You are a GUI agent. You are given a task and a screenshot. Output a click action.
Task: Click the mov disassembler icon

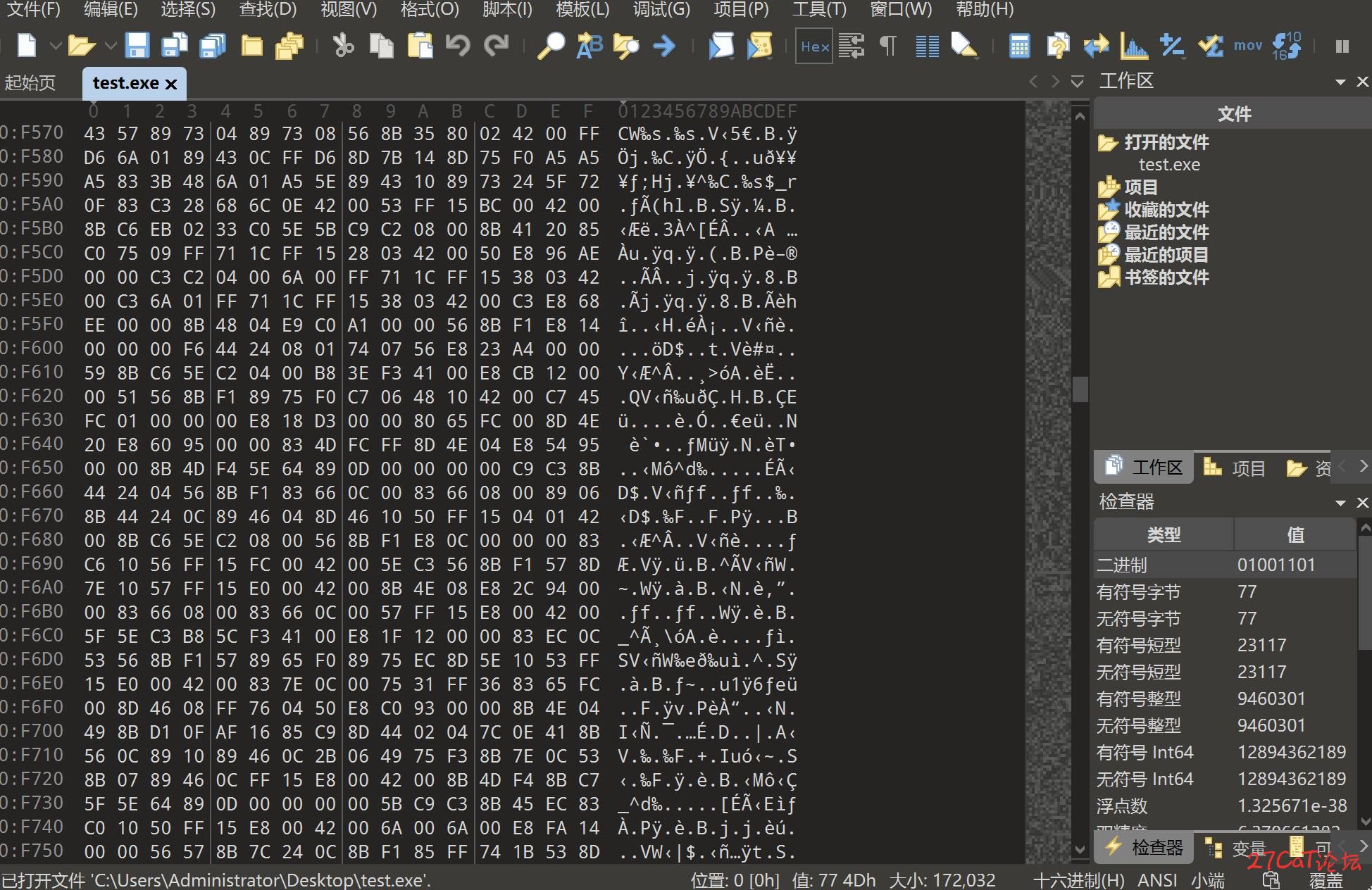(1248, 46)
